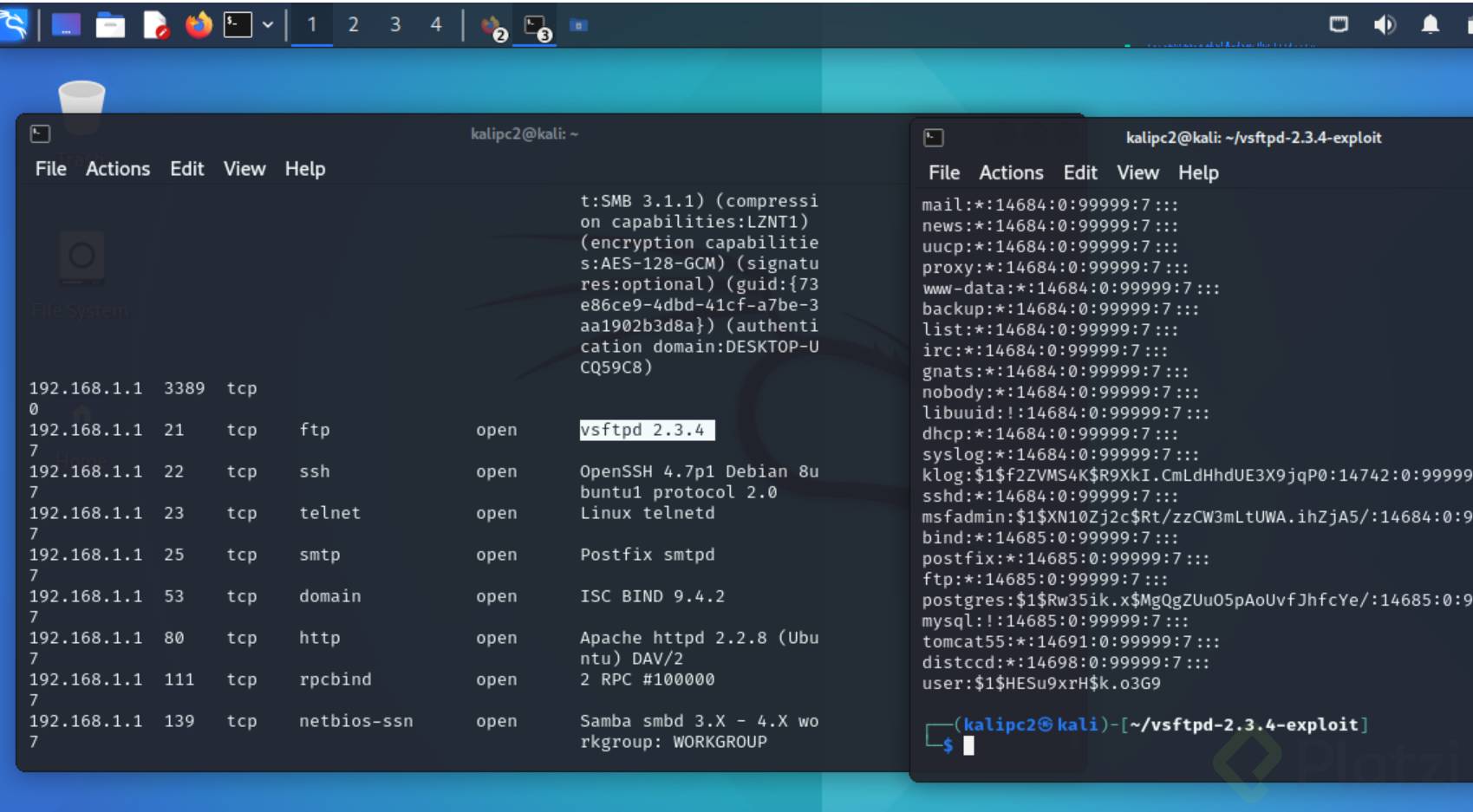Click the 'smtp' service name

click(x=320, y=555)
